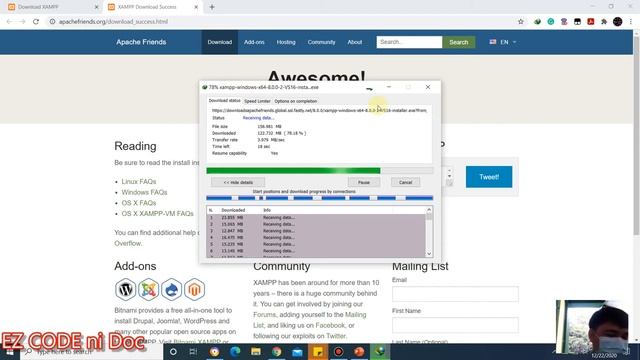This screenshot has height=360, width=640.
Task: Open the screen recorder icon on the taskbar
Action: [339, 351]
